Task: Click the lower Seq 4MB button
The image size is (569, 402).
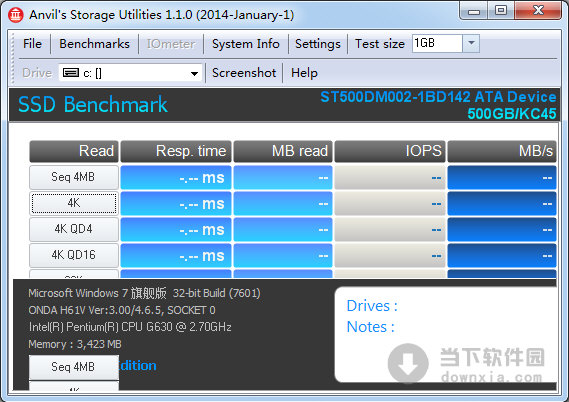Action: point(74,367)
